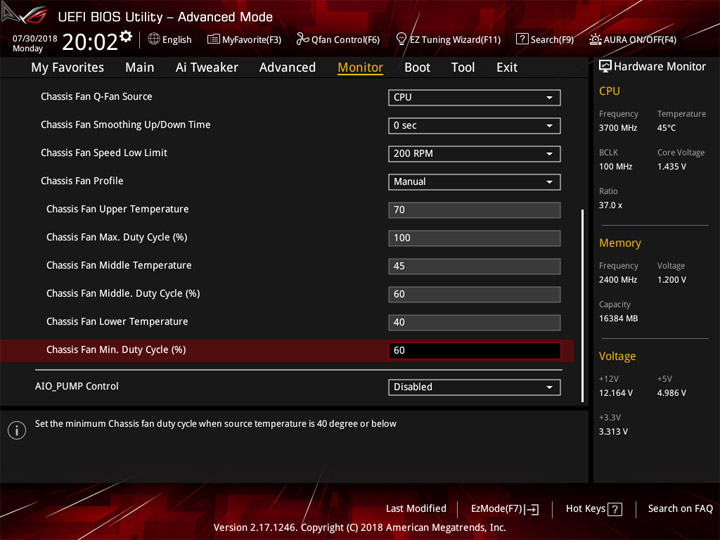Open the Advanced tab

[x=287, y=68]
